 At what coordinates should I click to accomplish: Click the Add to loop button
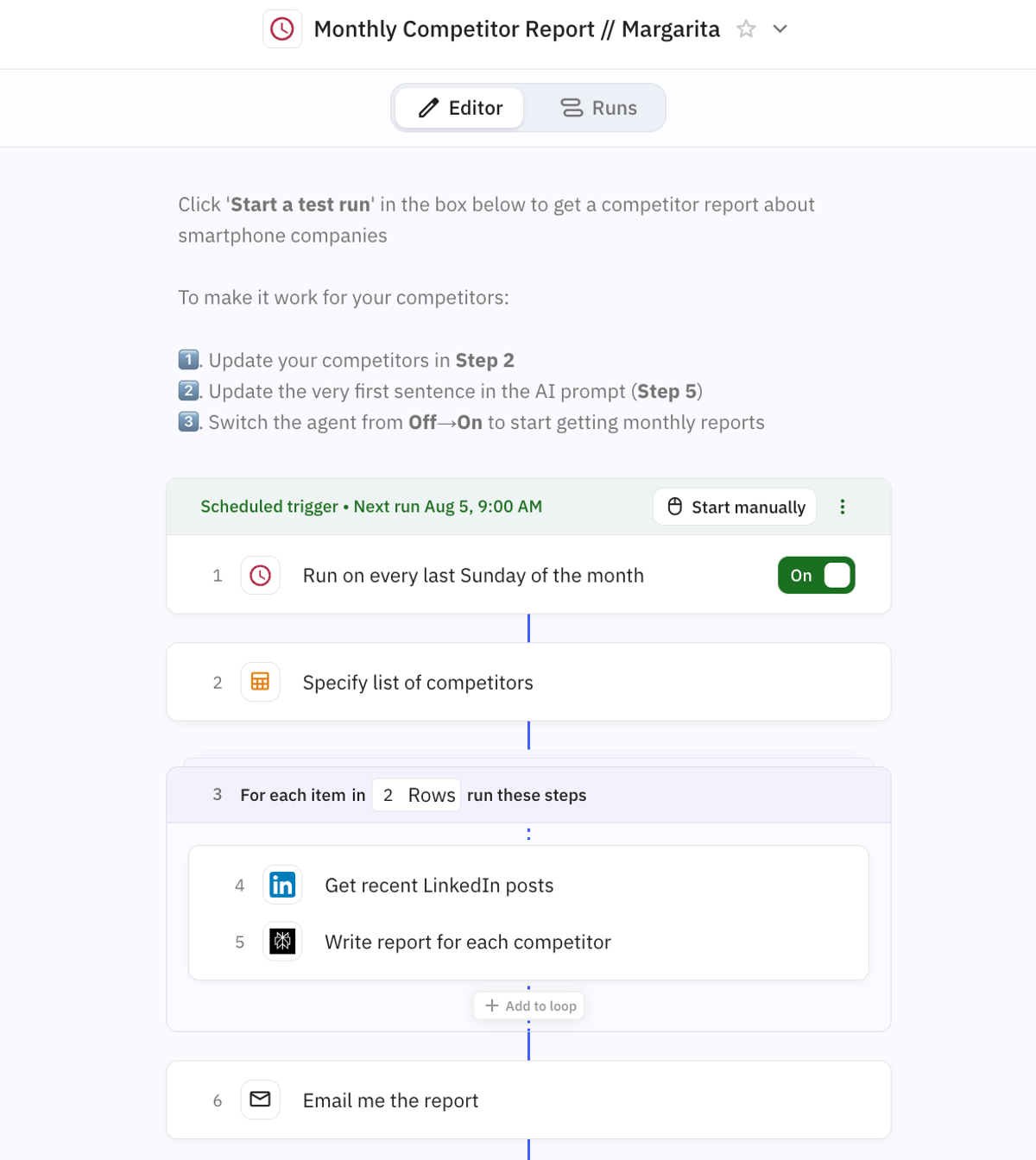pyautogui.click(x=529, y=1006)
